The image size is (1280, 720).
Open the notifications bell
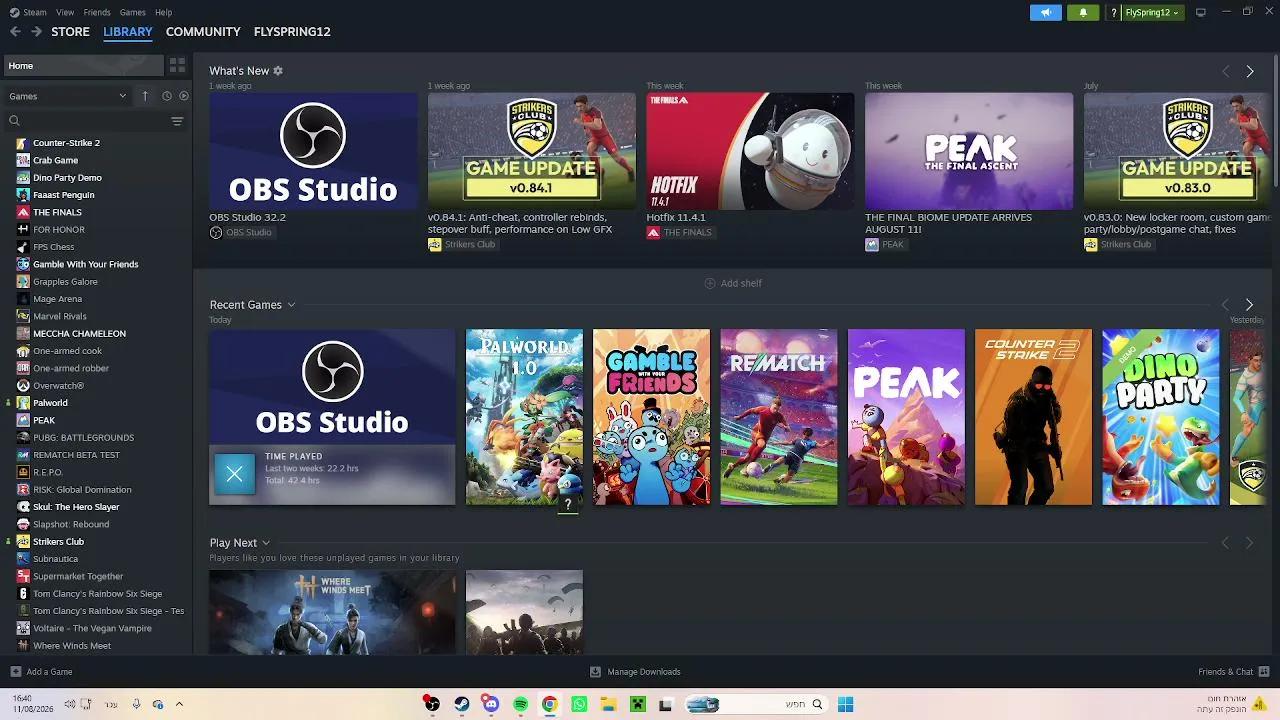coord(1083,13)
